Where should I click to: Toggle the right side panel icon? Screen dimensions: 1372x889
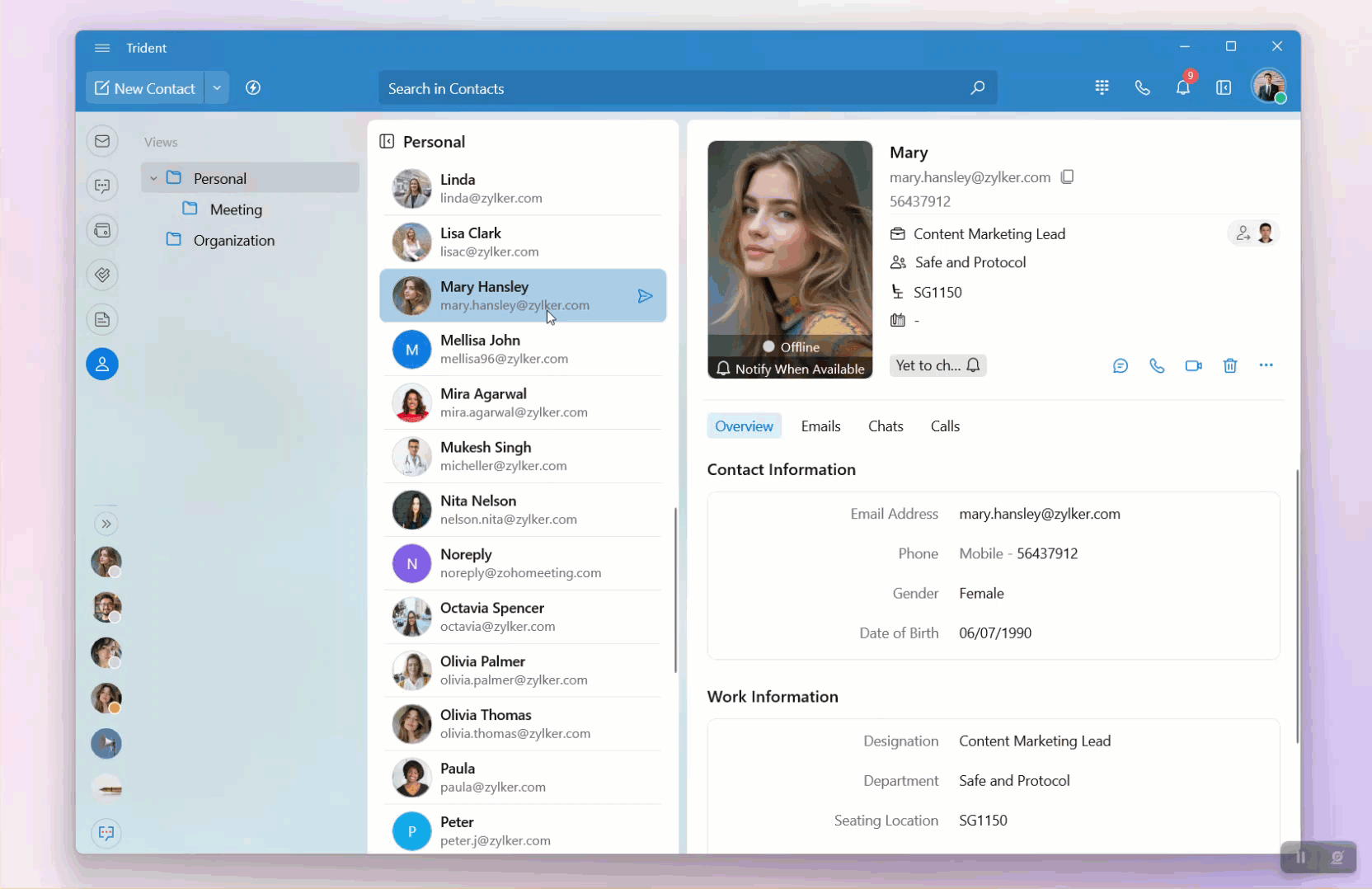[x=1224, y=87]
